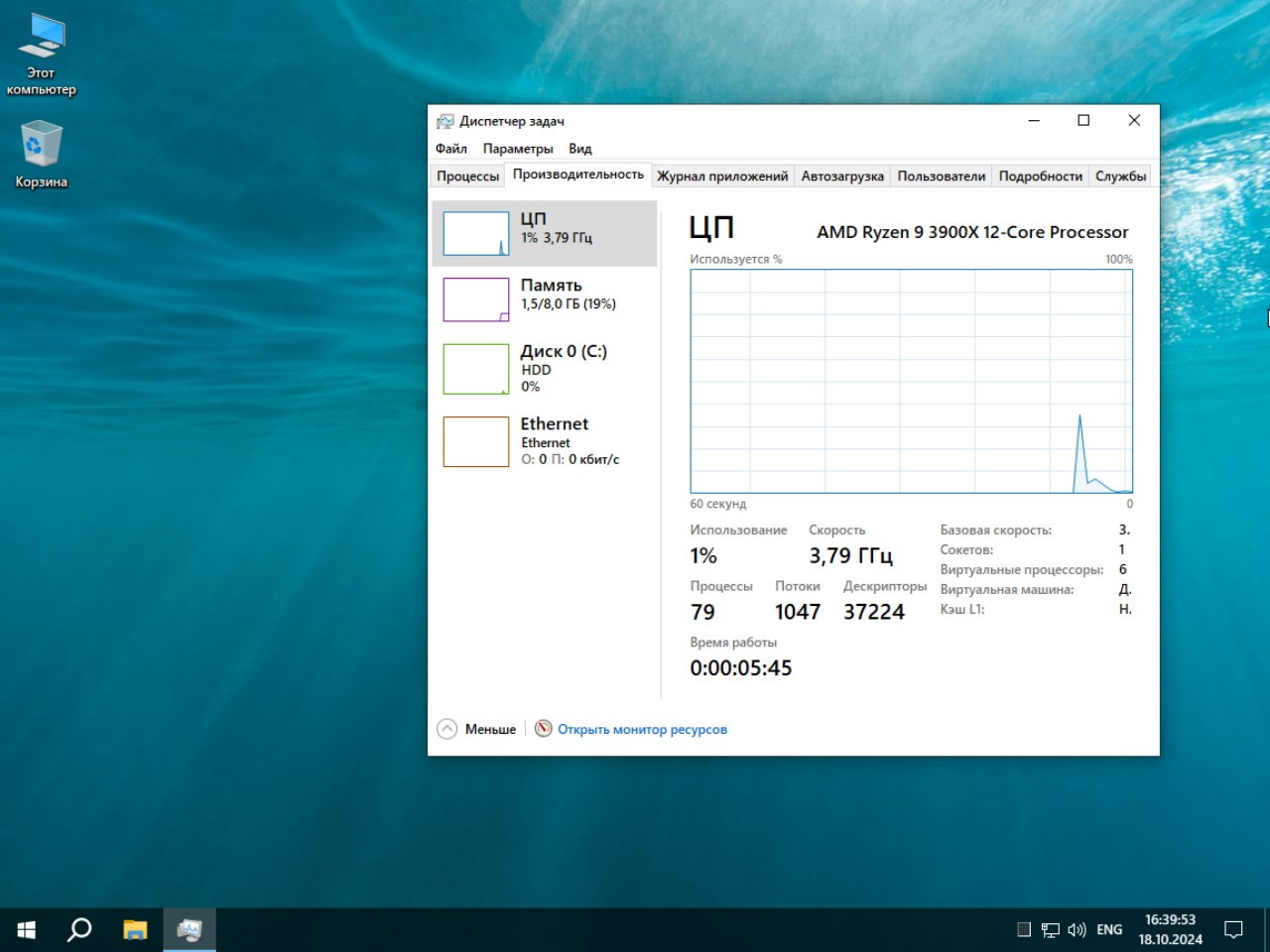Open the Windows Start menu
Screen dimensions: 1270x952
coord(27,929)
